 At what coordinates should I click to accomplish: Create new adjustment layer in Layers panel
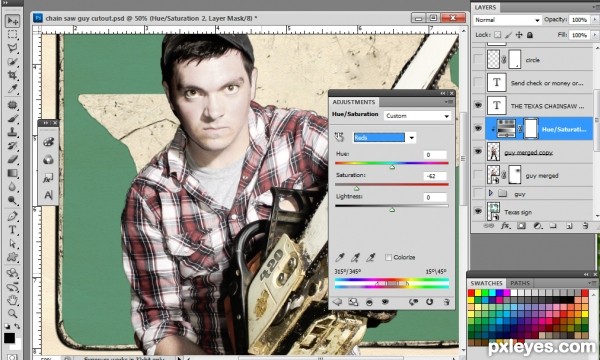click(537, 226)
